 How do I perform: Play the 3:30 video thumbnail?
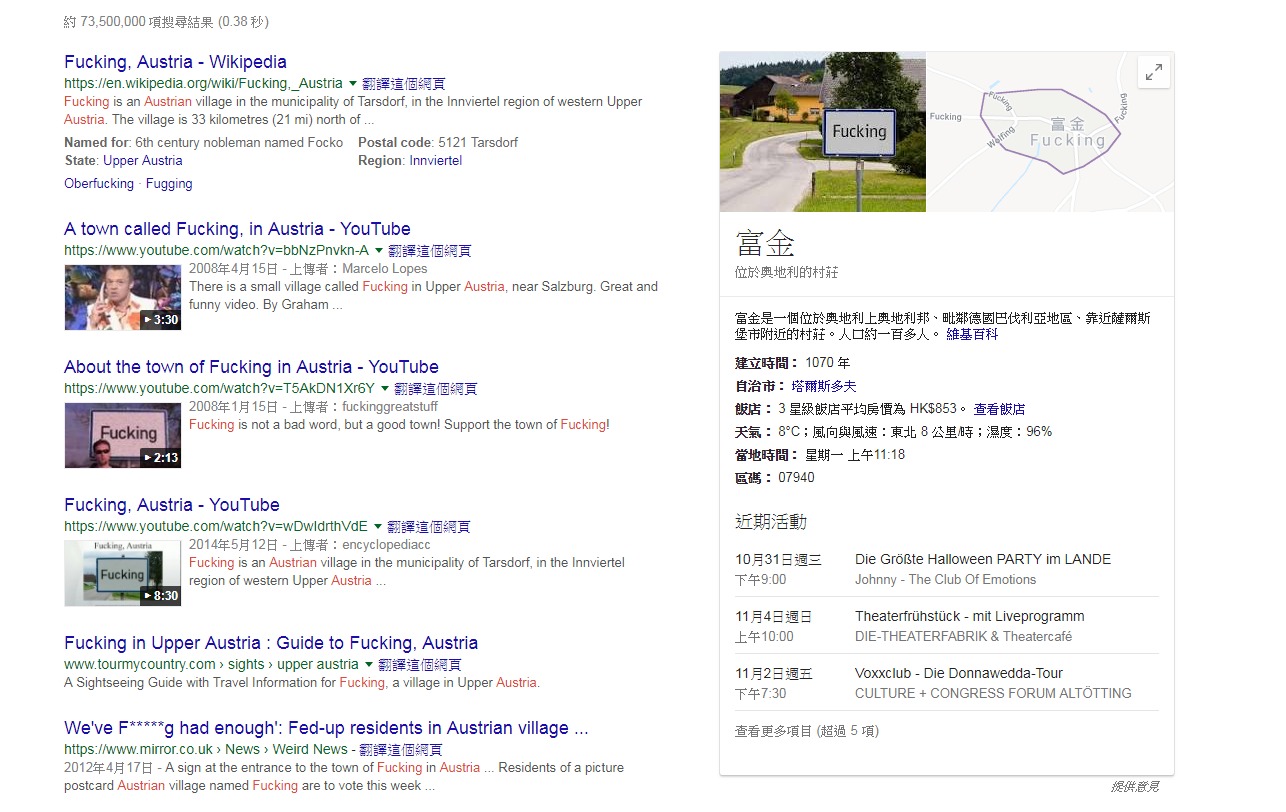123,297
